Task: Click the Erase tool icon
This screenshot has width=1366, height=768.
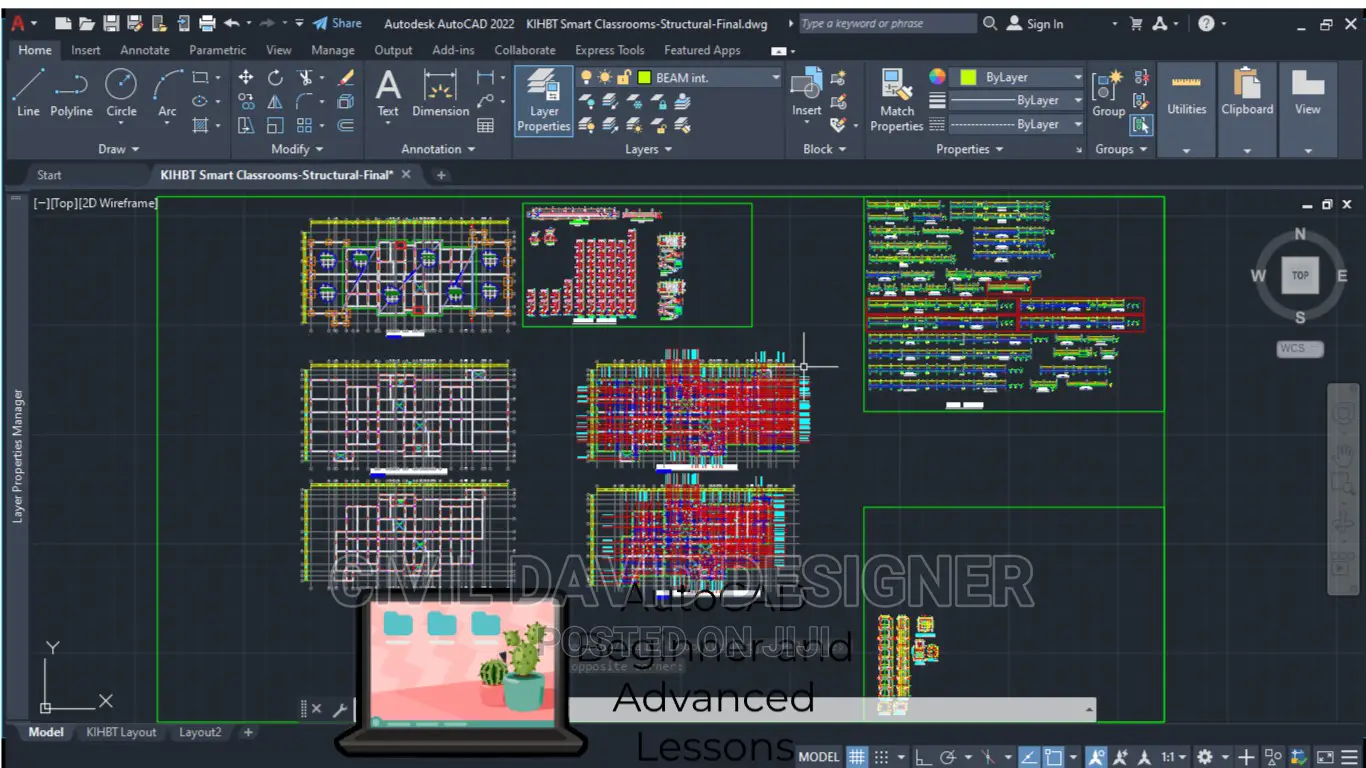Action: tap(346, 78)
